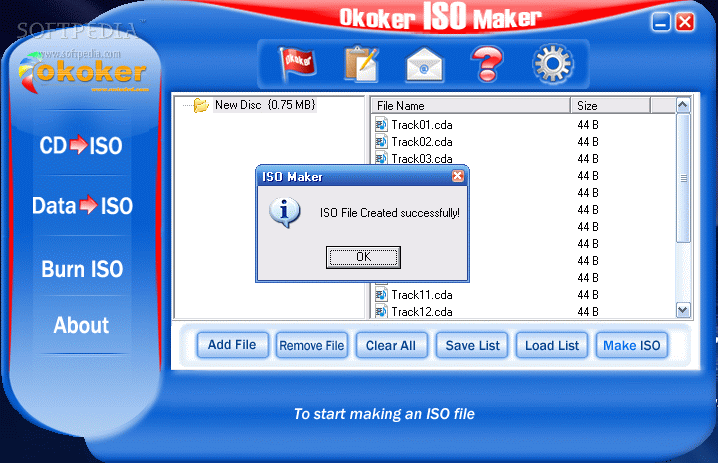Image resolution: width=718 pixels, height=463 pixels.
Task: Minimize the Okoker ISO Maker window
Action: 661,22
